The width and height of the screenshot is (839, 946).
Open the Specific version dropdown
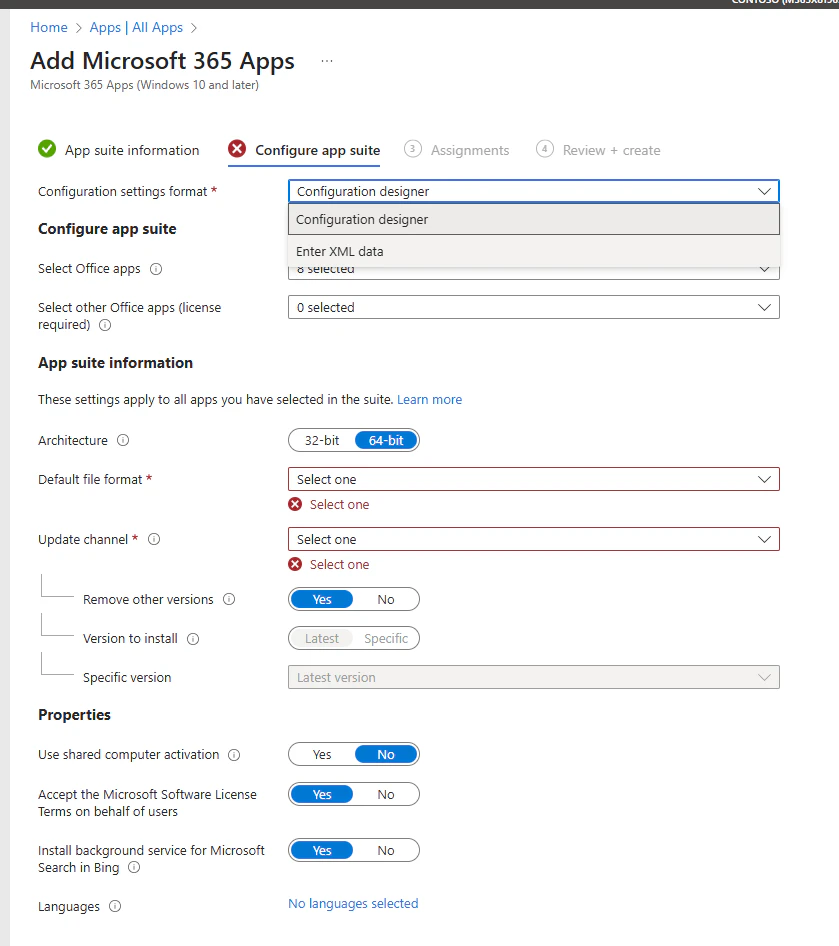(x=534, y=678)
